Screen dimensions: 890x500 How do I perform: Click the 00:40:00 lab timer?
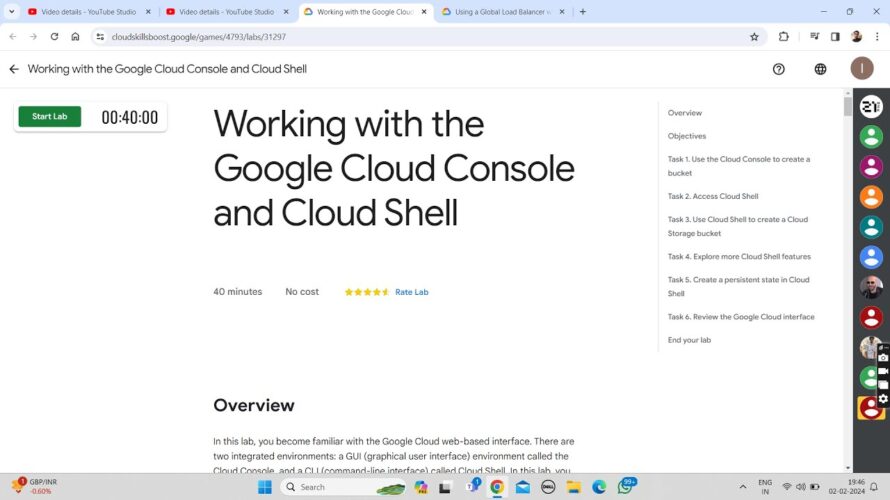129,117
